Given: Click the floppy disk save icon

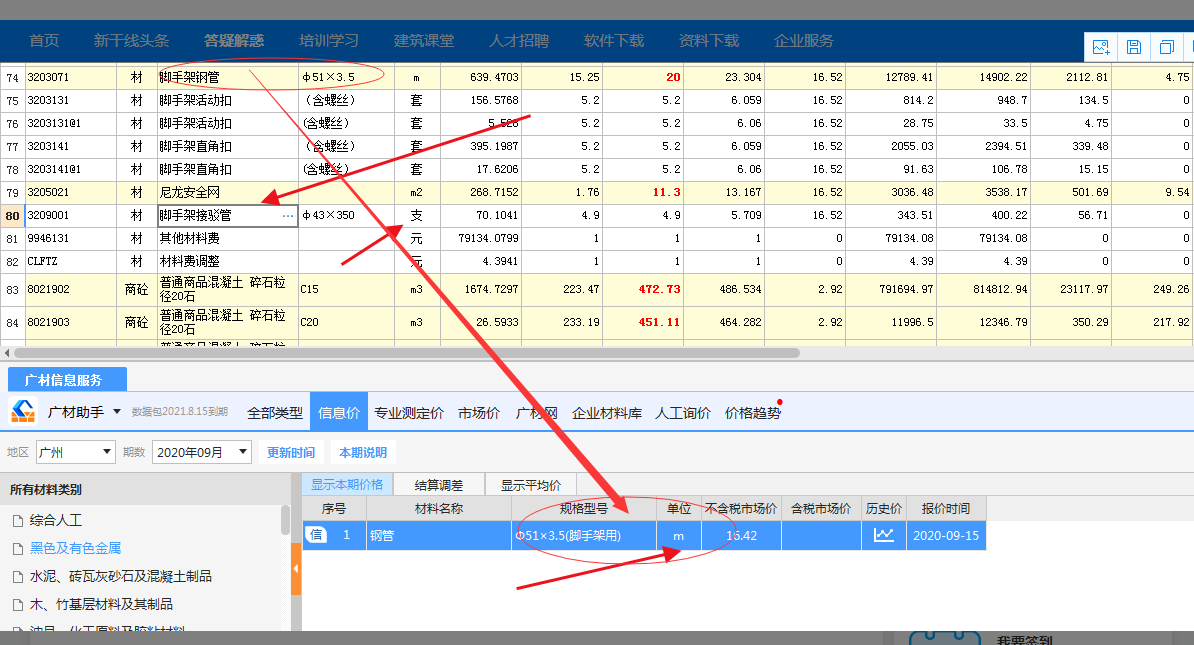Looking at the screenshot, I should click(x=1134, y=47).
